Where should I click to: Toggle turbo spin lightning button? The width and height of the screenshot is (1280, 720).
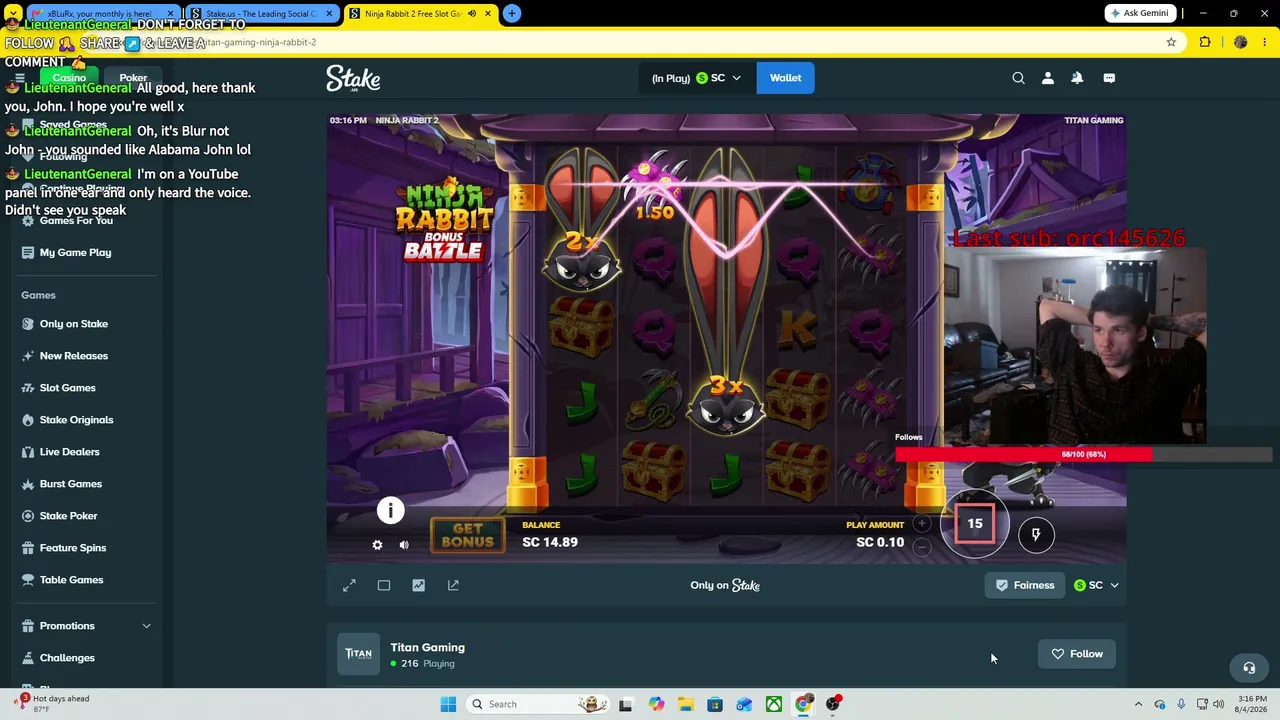click(1036, 535)
